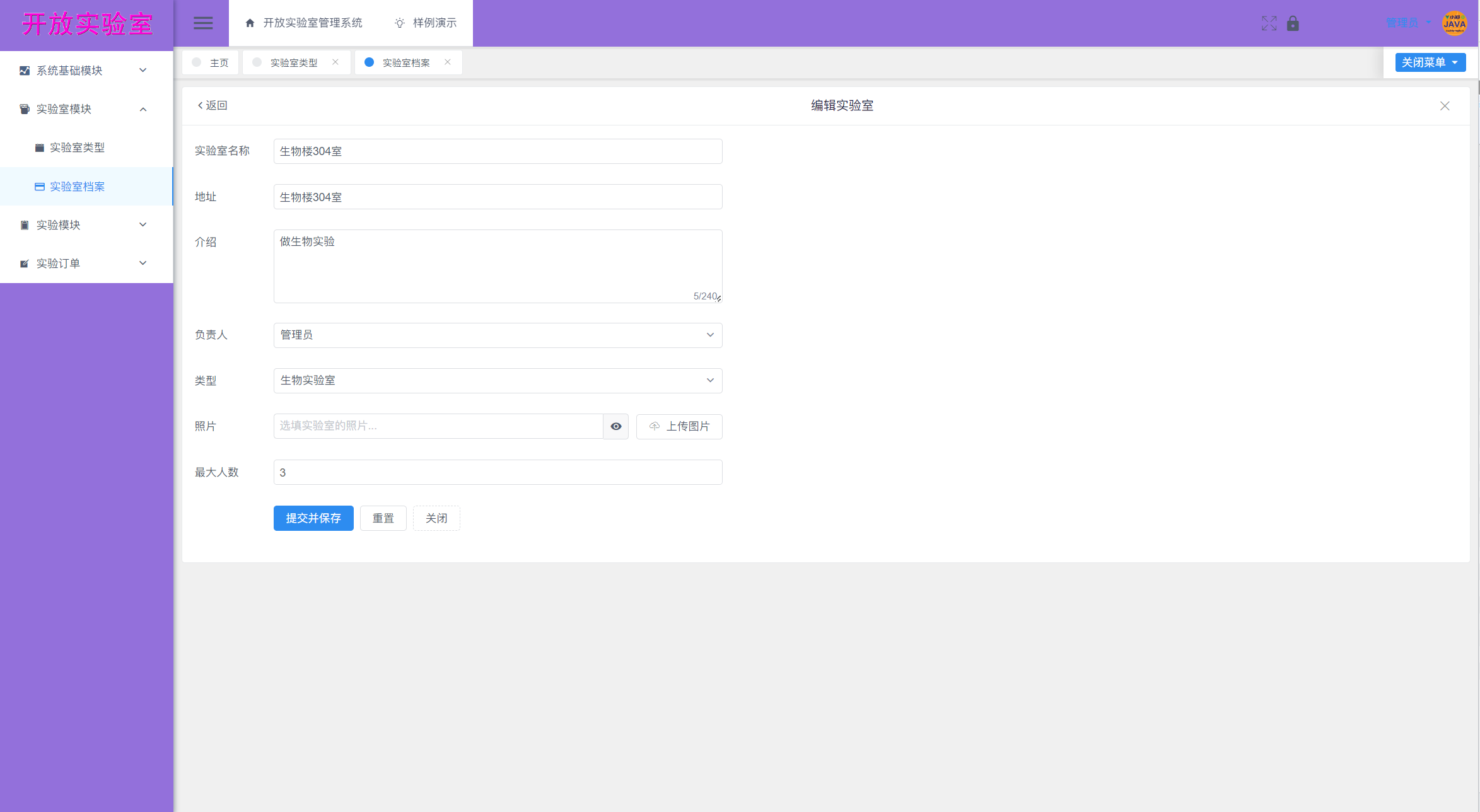Image resolution: width=1480 pixels, height=812 pixels.
Task: Open 开放实验室管理系统 top menu
Action: point(303,23)
